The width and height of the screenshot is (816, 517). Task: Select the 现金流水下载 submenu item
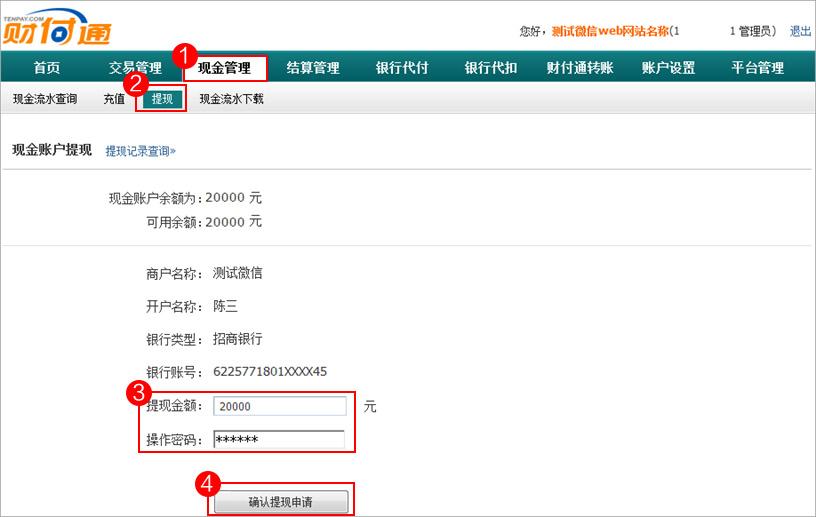coord(232,99)
